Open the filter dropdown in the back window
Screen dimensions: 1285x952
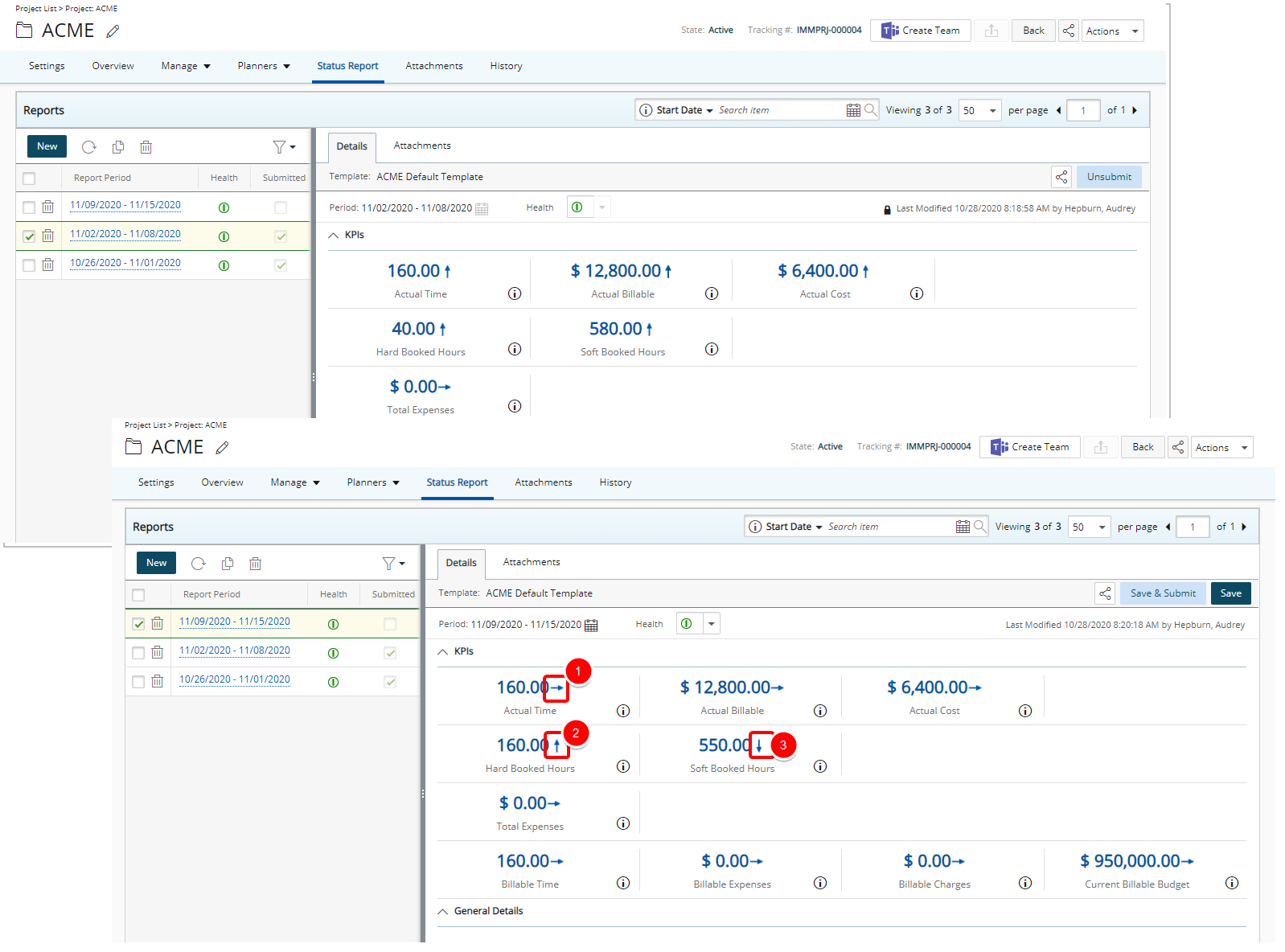tap(284, 147)
